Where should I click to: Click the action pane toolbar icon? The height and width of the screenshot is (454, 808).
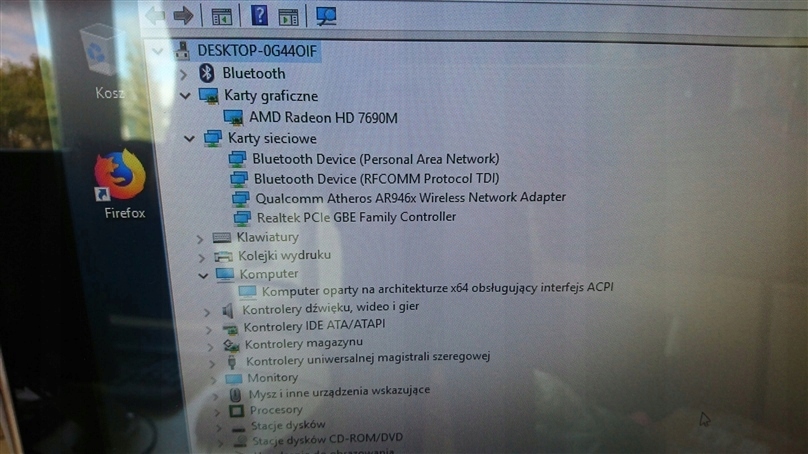(x=288, y=17)
